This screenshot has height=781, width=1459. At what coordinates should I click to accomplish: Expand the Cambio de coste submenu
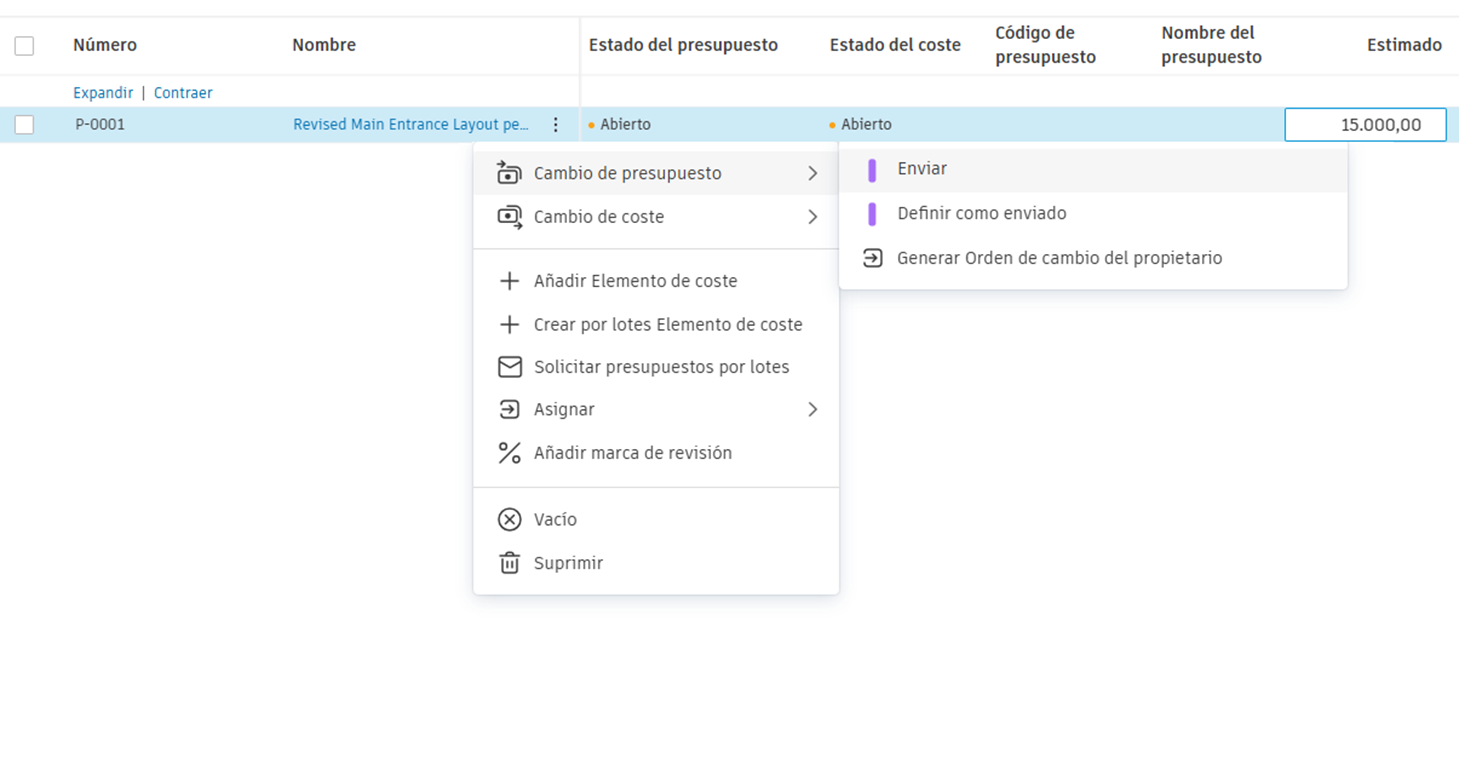pyautogui.click(x=813, y=216)
